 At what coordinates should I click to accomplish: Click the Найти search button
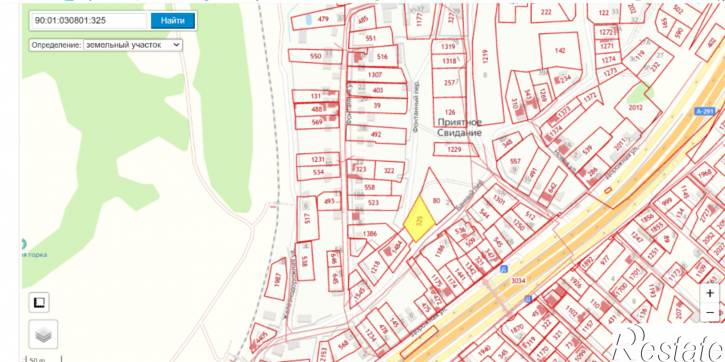[x=173, y=21]
